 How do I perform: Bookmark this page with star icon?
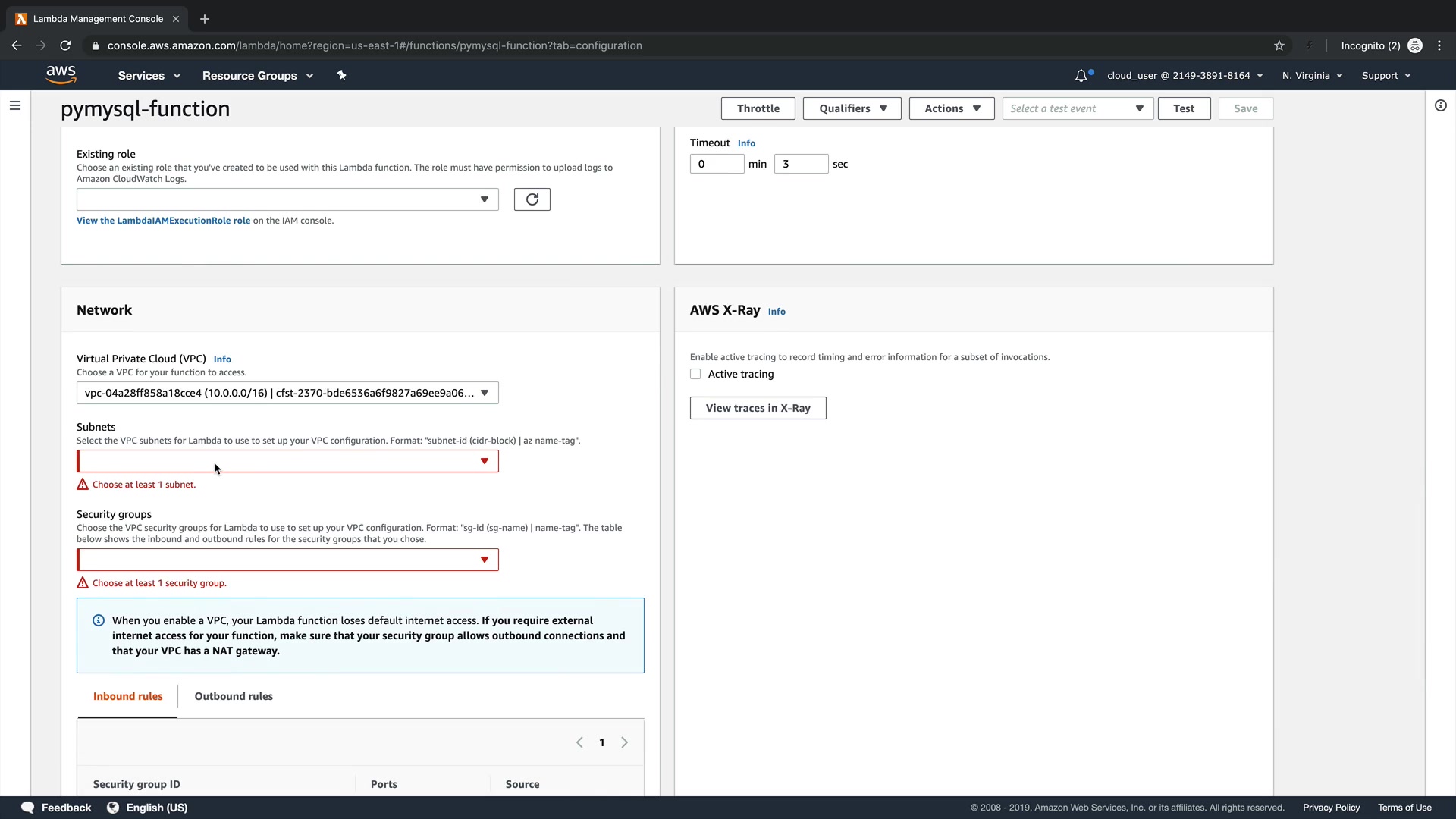[x=1279, y=45]
